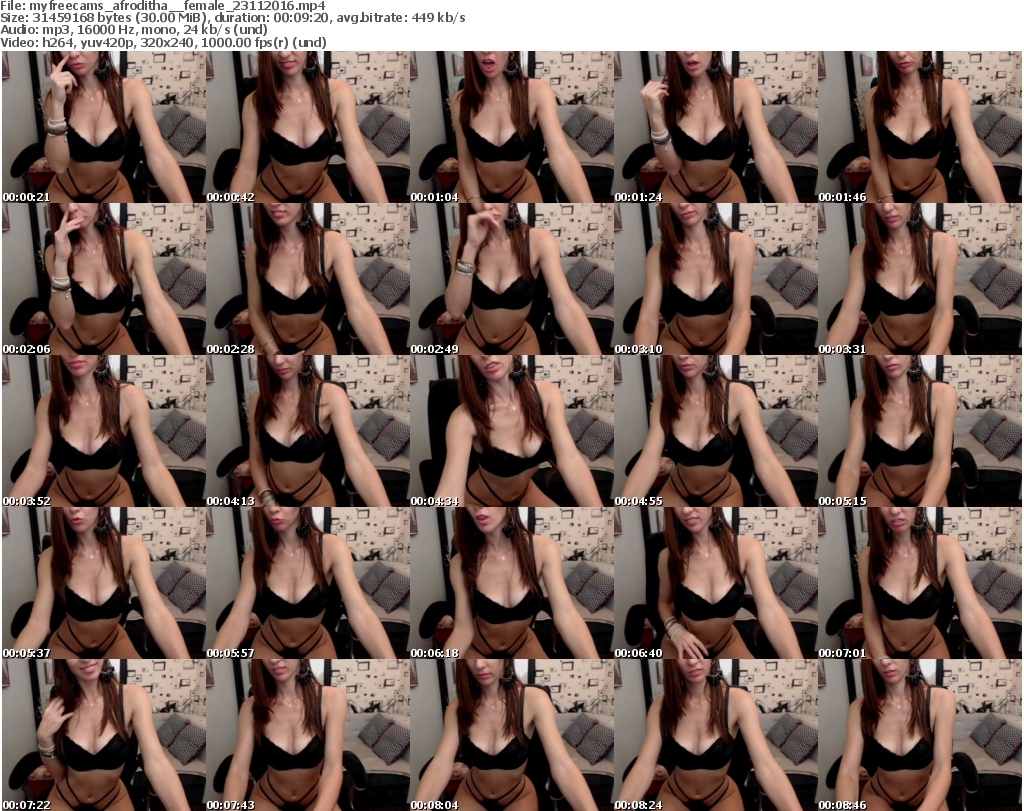Pick the frame stamped 00:04:55
The image size is (1024, 811).
(x=716, y=431)
